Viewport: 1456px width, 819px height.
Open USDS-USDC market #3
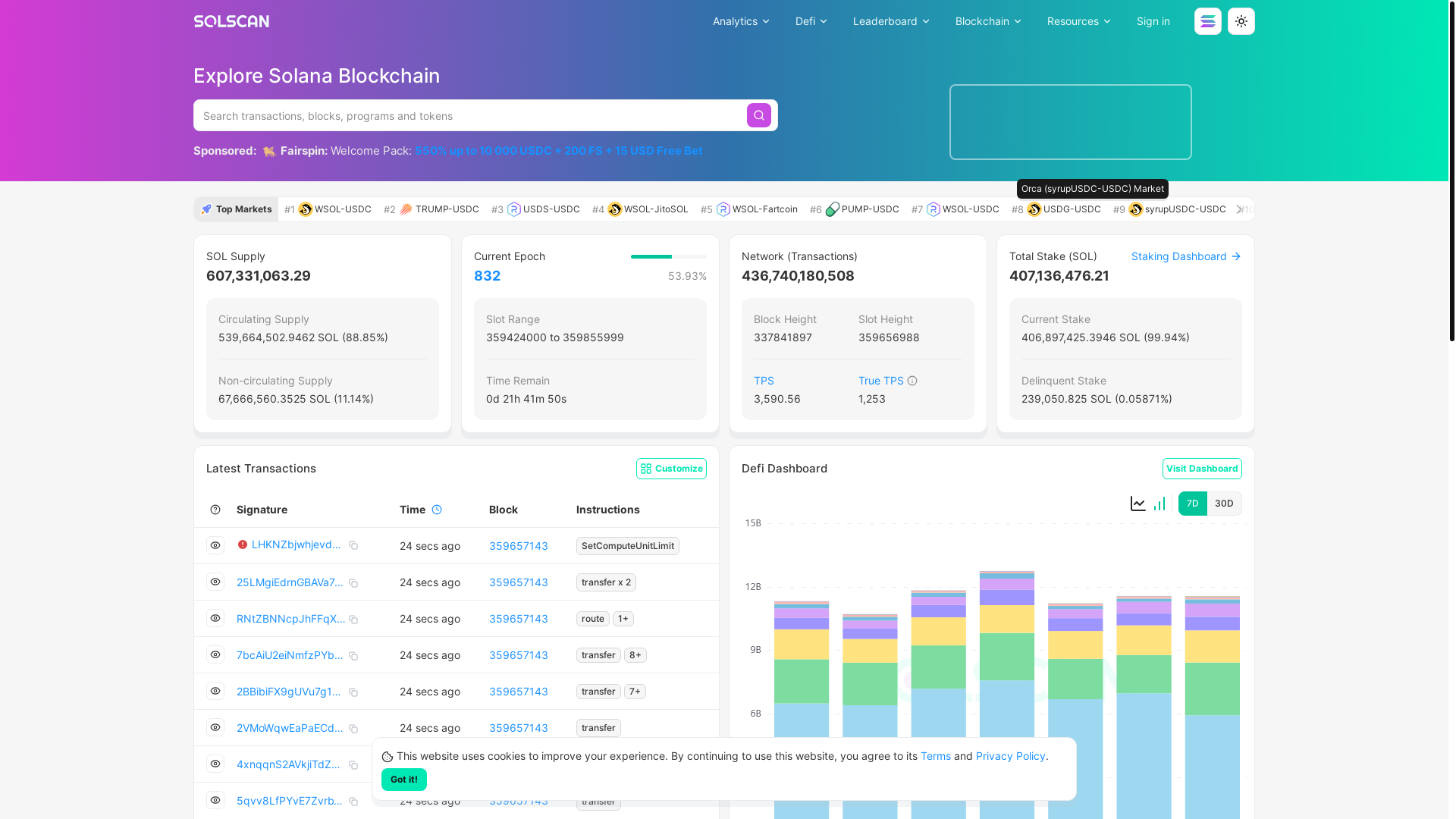coord(535,209)
